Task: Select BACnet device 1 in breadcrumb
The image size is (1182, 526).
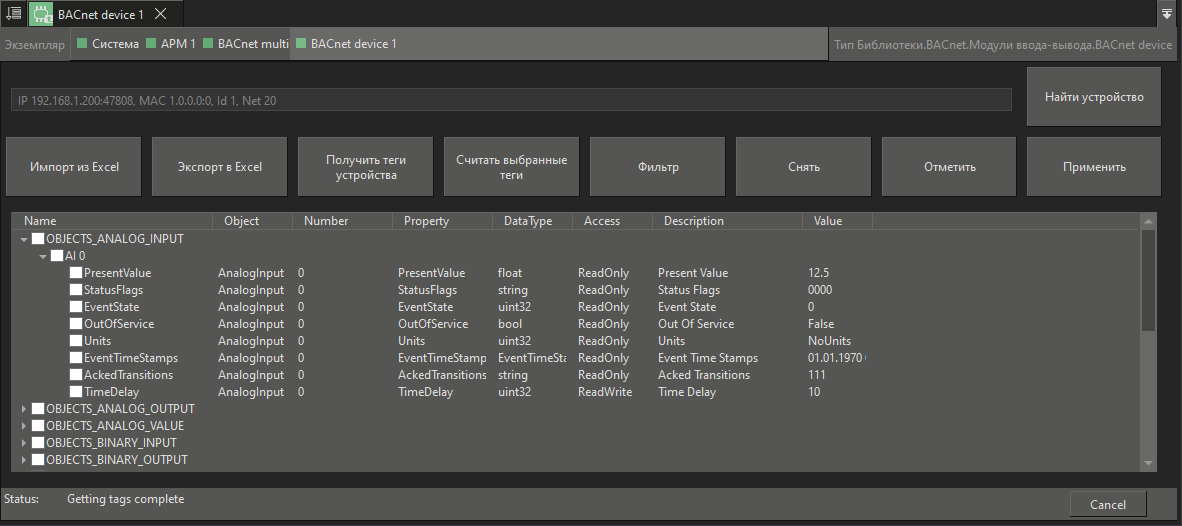Action: 354,44
